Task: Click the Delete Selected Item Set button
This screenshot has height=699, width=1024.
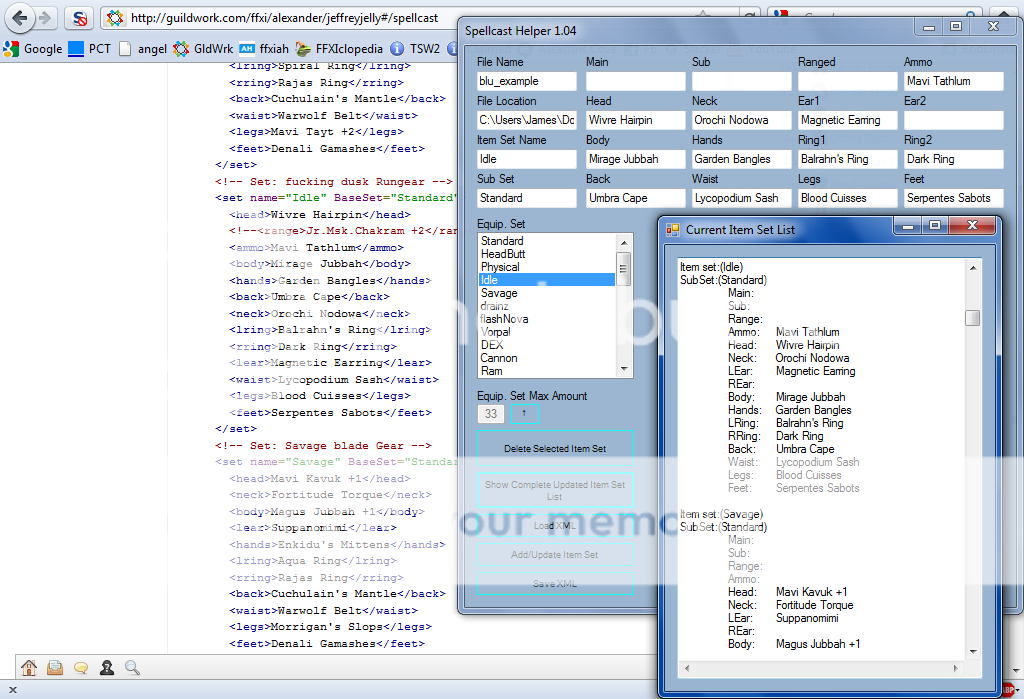Action: (x=555, y=449)
